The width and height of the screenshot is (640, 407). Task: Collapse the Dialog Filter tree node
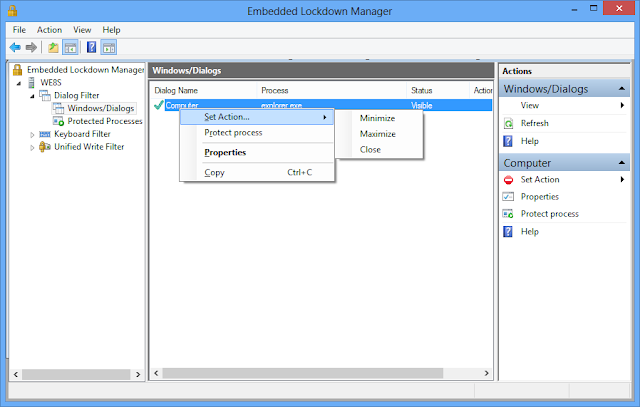coord(32,96)
